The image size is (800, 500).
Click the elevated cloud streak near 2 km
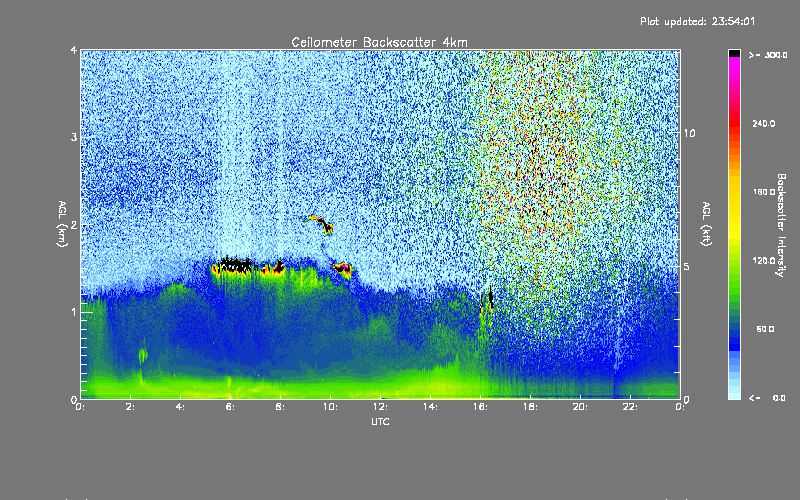pyautogui.click(x=320, y=223)
